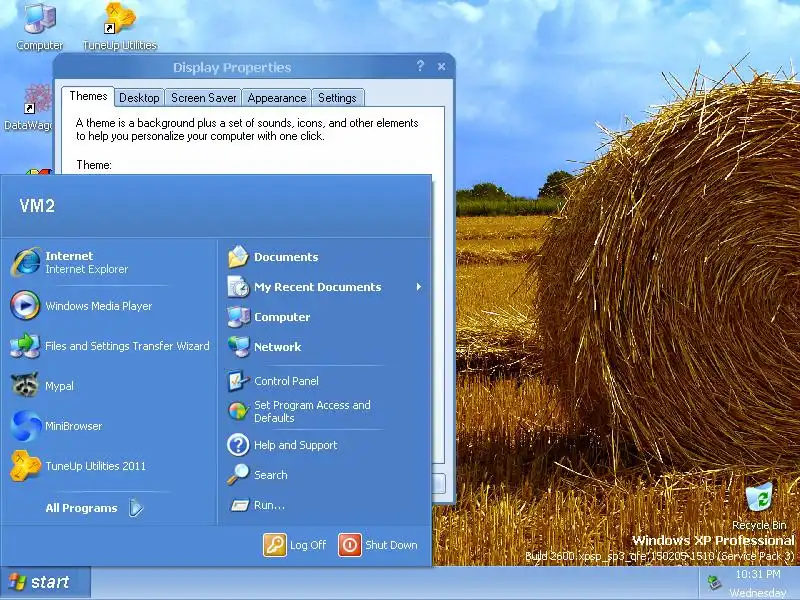Open Files and Settings Transfer Wizard icon
This screenshot has height=600, width=800.
point(24,345)
